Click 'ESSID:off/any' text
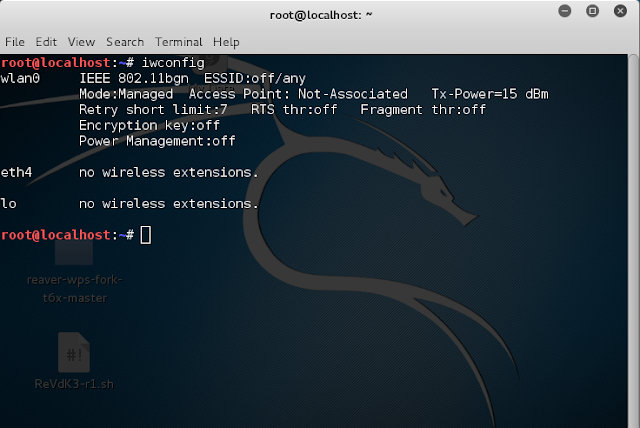This screenshot has height=428, width=640. 255,78
